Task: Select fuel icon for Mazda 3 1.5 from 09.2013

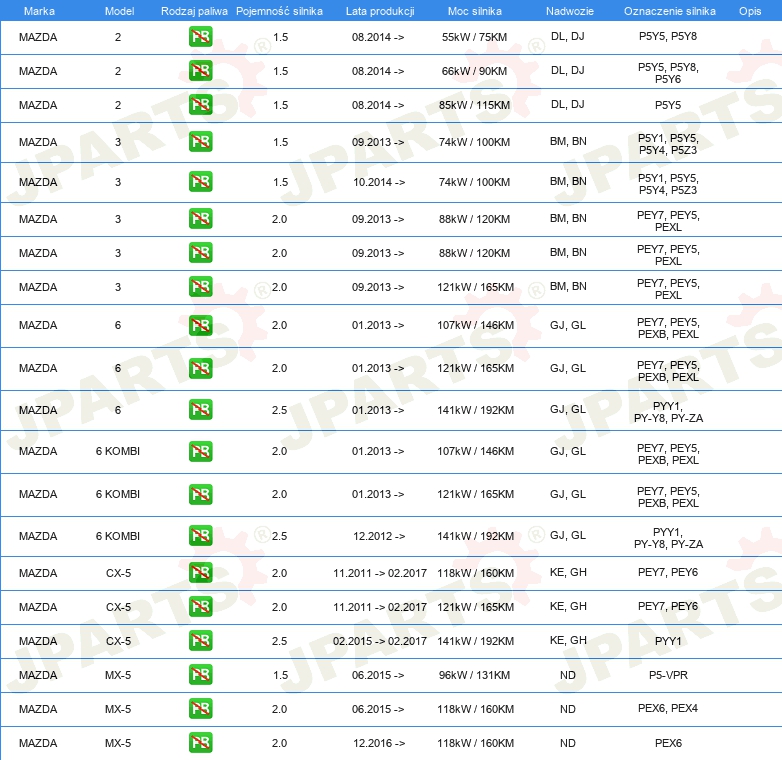Action: pyautogui.click(x=200, y=142)
